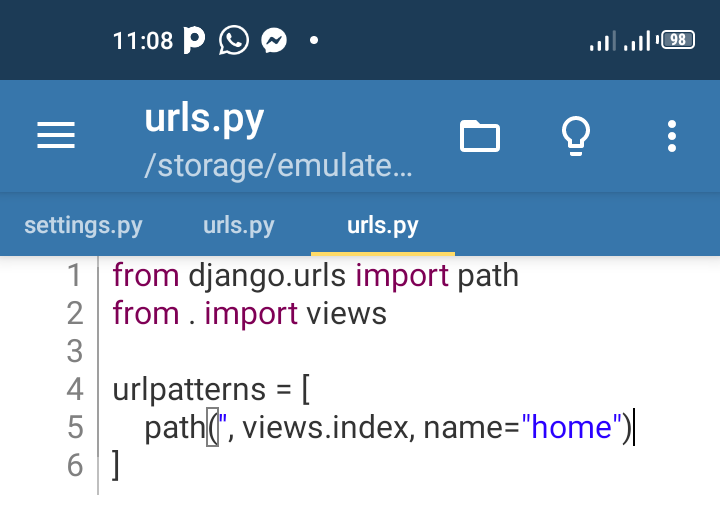Image resolution: width=720 pixels, height=531 pixels.
Task: Switch to the settings.py tab
Action: (84, 225)
